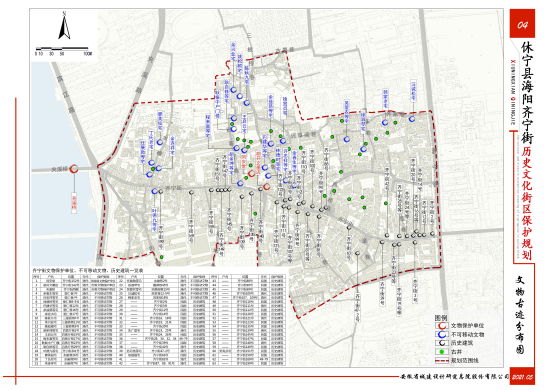Select the black 历史建筑 legend symbol

442,343
